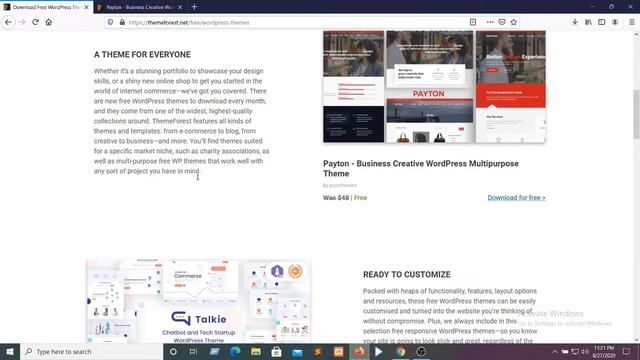This screenshot has height=360, width=640.
Task: Open OBS Studio from taskbar
Action: (421, 351)
